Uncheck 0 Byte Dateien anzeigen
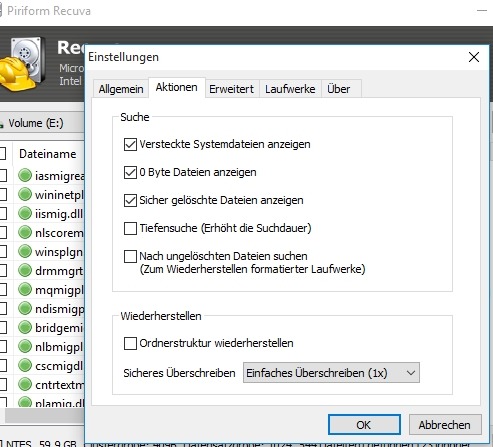 [x=130, y=173]
